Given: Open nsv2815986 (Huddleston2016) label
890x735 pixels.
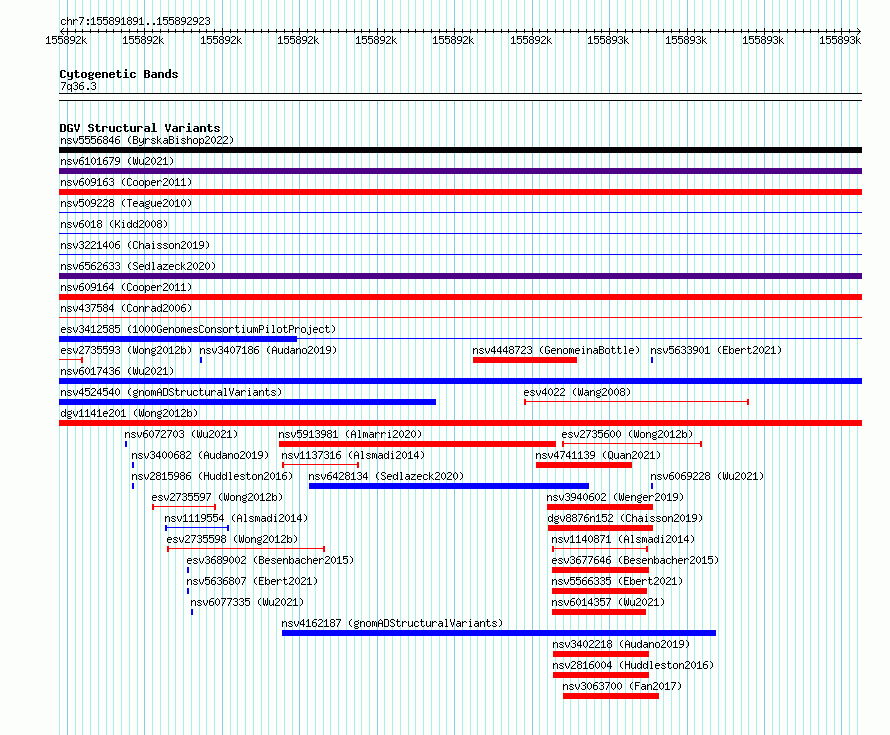Looking at the screenshot, I should [212, 476].
